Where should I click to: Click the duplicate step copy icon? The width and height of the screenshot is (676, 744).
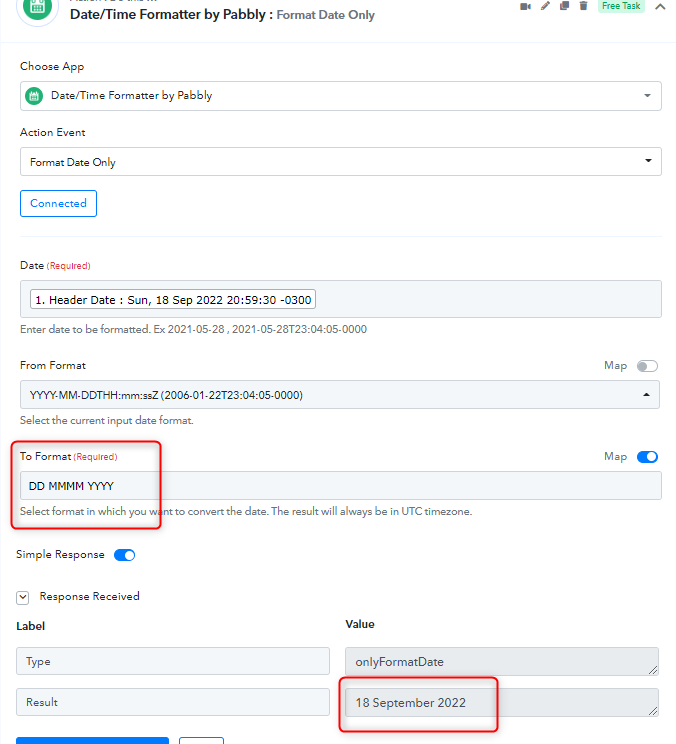(x=564, y=6)
